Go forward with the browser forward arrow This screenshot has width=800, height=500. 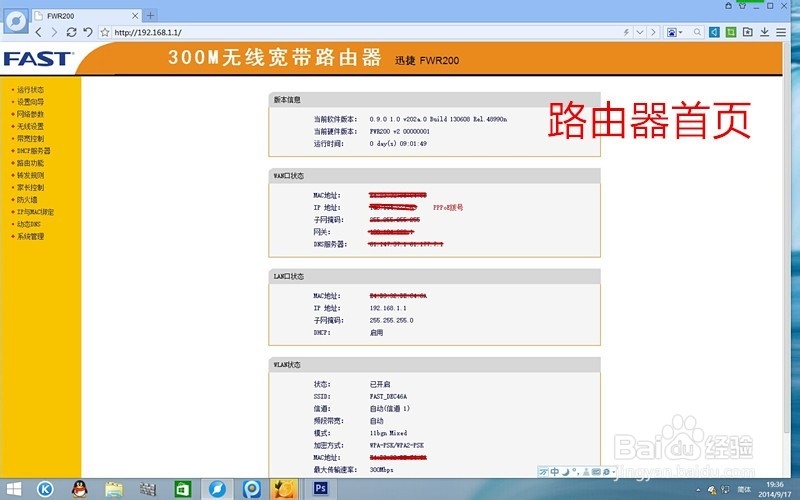click(x=54, y=32)
